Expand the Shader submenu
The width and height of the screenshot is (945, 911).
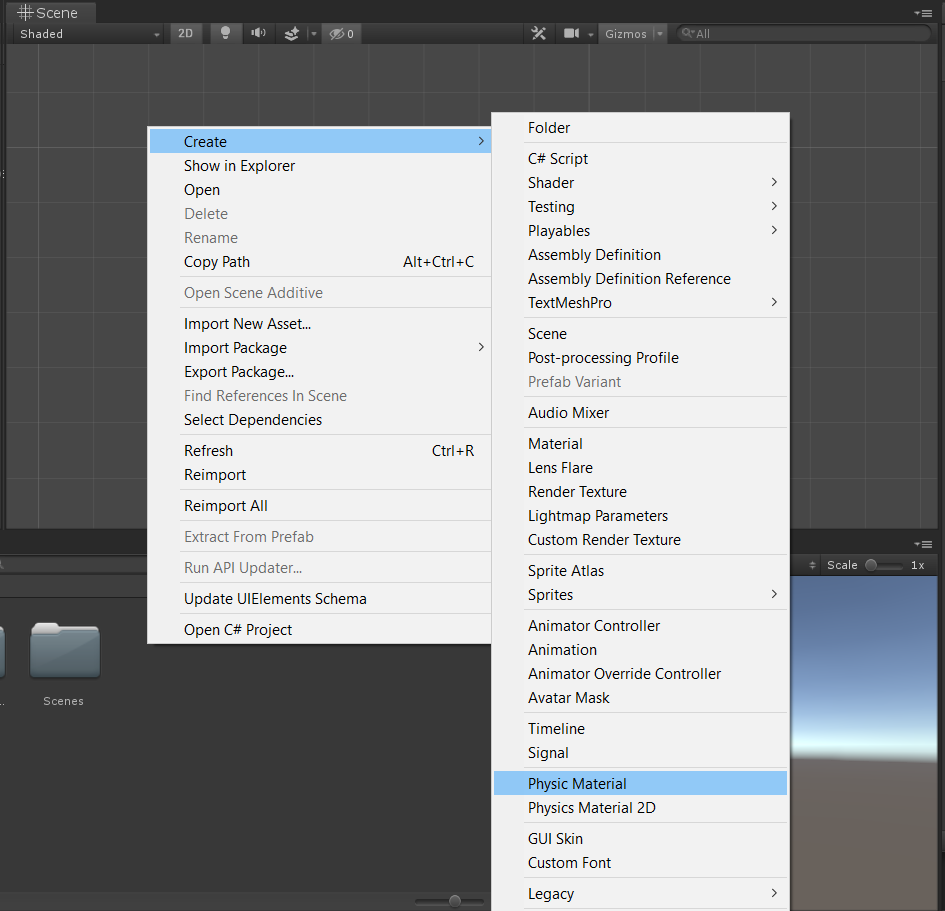tap(640, 183)
